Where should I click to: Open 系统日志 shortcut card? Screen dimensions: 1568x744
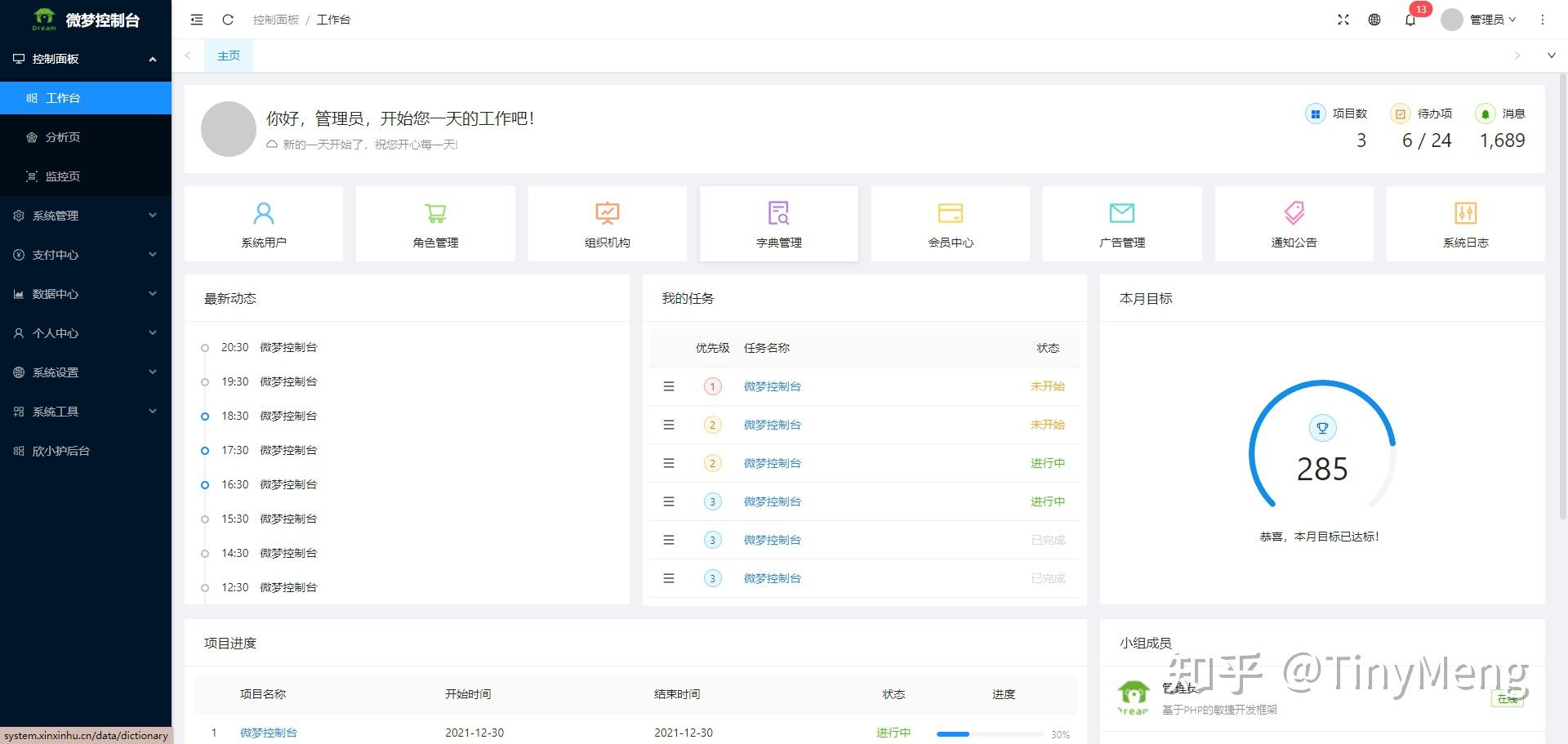pyautogui.click(x=1466, y=224)
